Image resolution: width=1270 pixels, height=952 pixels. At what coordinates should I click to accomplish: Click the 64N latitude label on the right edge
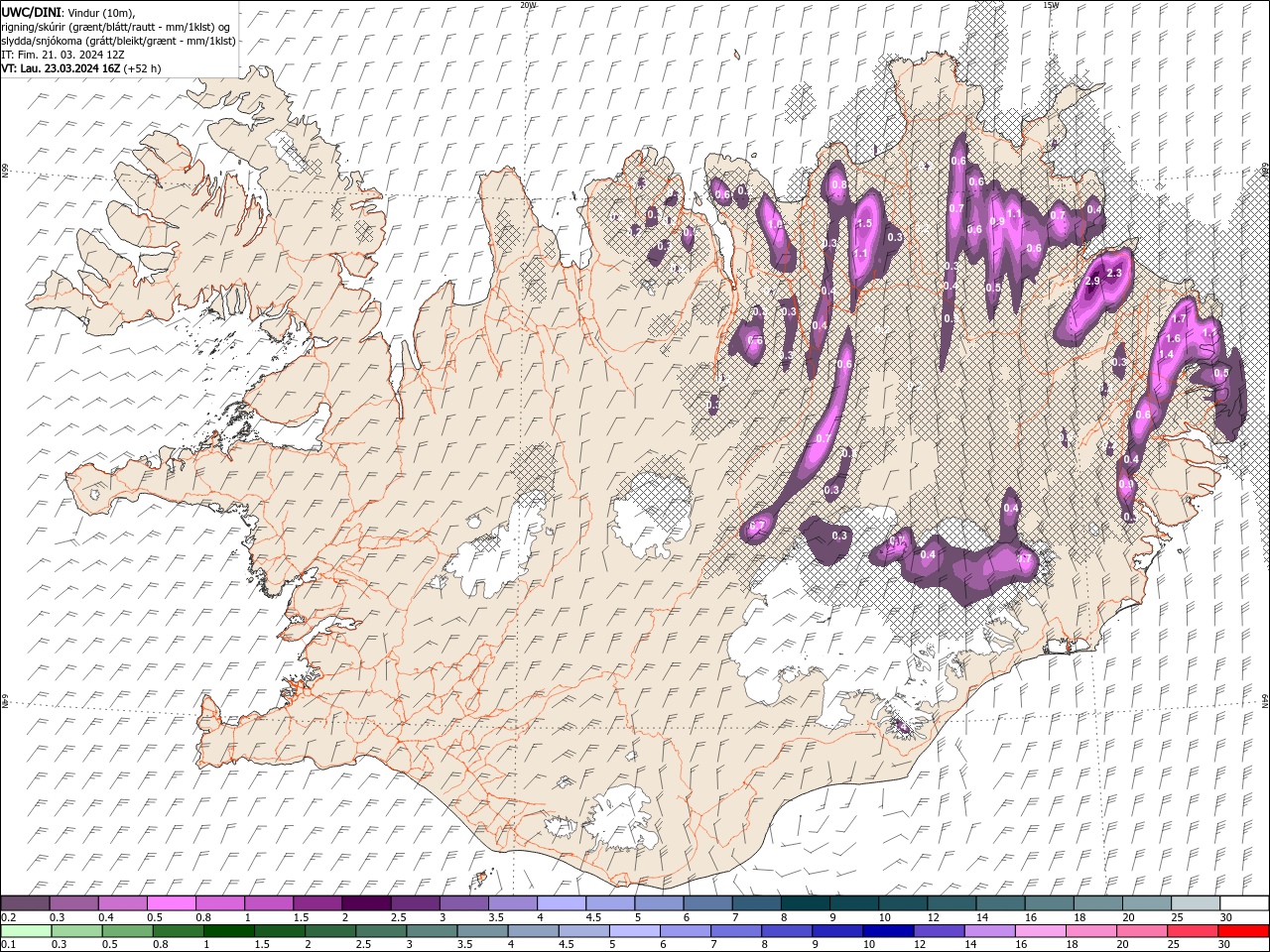[x=1265, y=699]
